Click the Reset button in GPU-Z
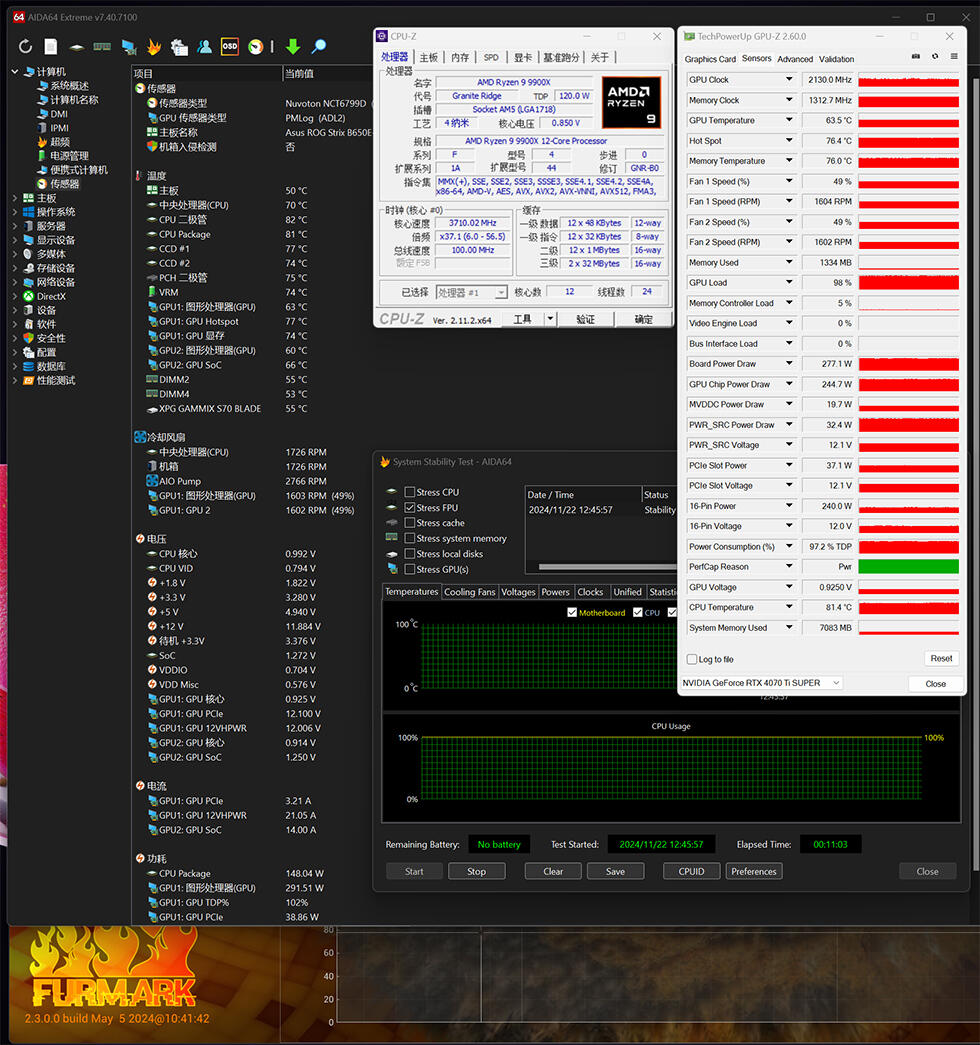 [941, 659]
